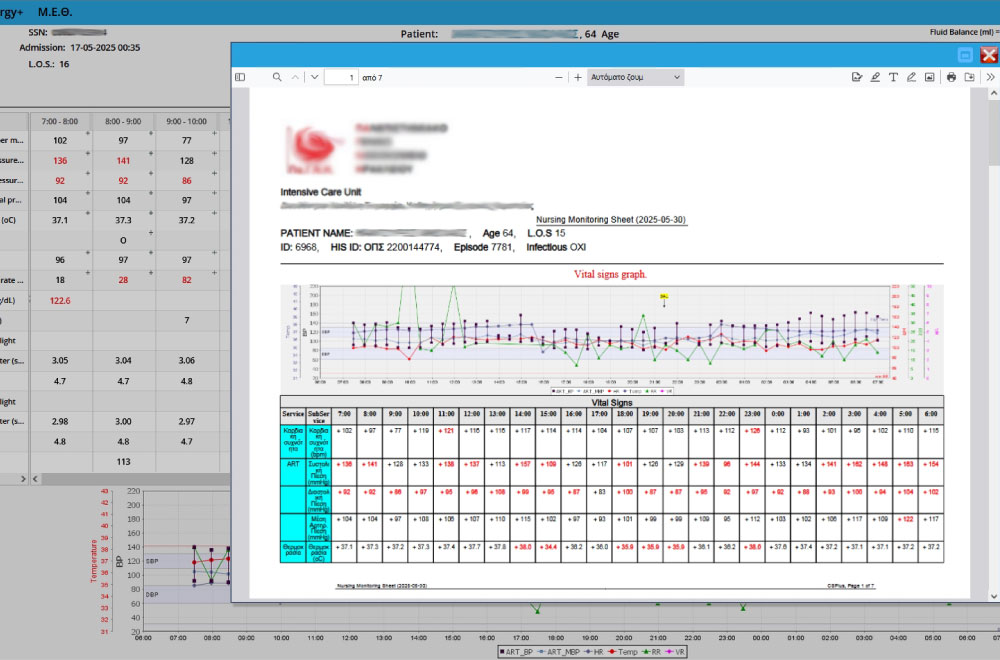Click the plus marker beside value 141
The height and width of the screenshot is (660, 1000).
151,154
